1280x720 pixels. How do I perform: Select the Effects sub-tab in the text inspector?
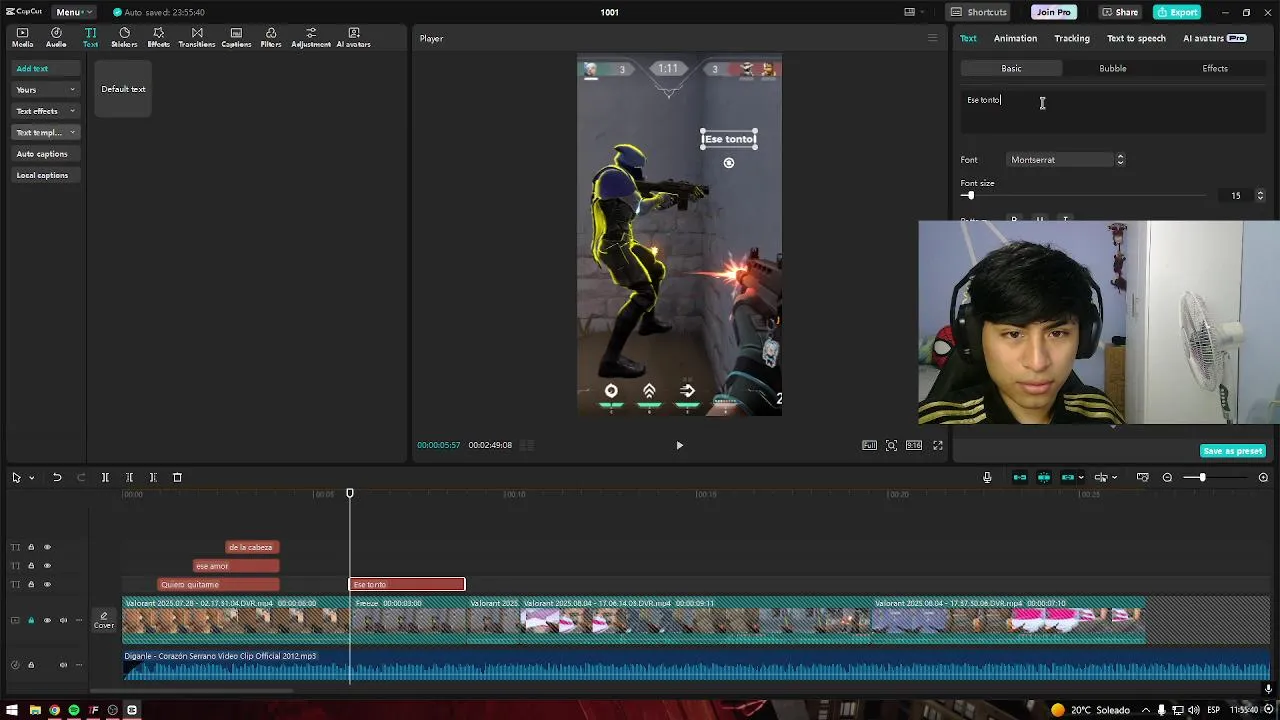click(x=1215, y=68)
